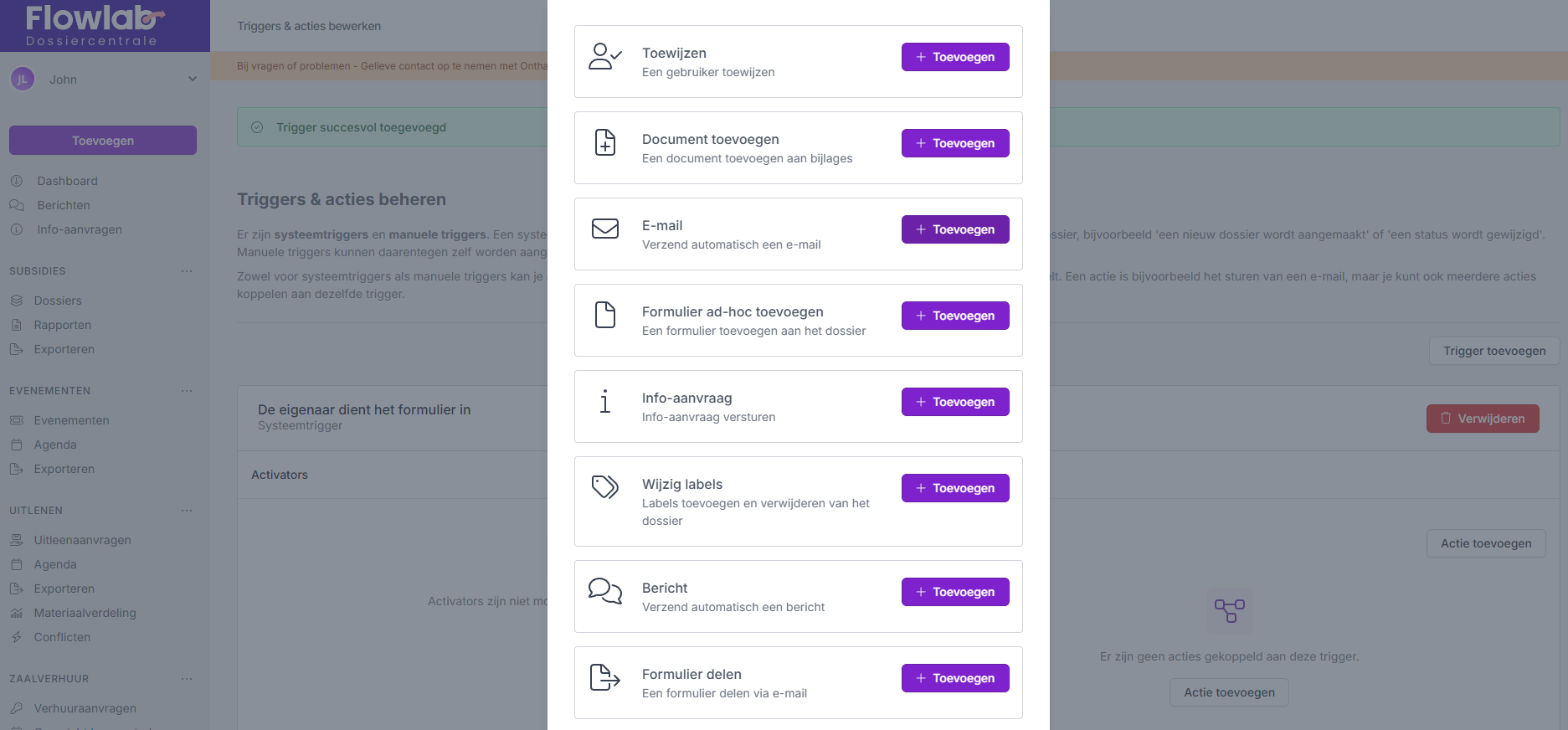Click the E-mail envelope icon
Image resolution: width=1568 pixels, height=730 pixels.
[x=604, y=229]
